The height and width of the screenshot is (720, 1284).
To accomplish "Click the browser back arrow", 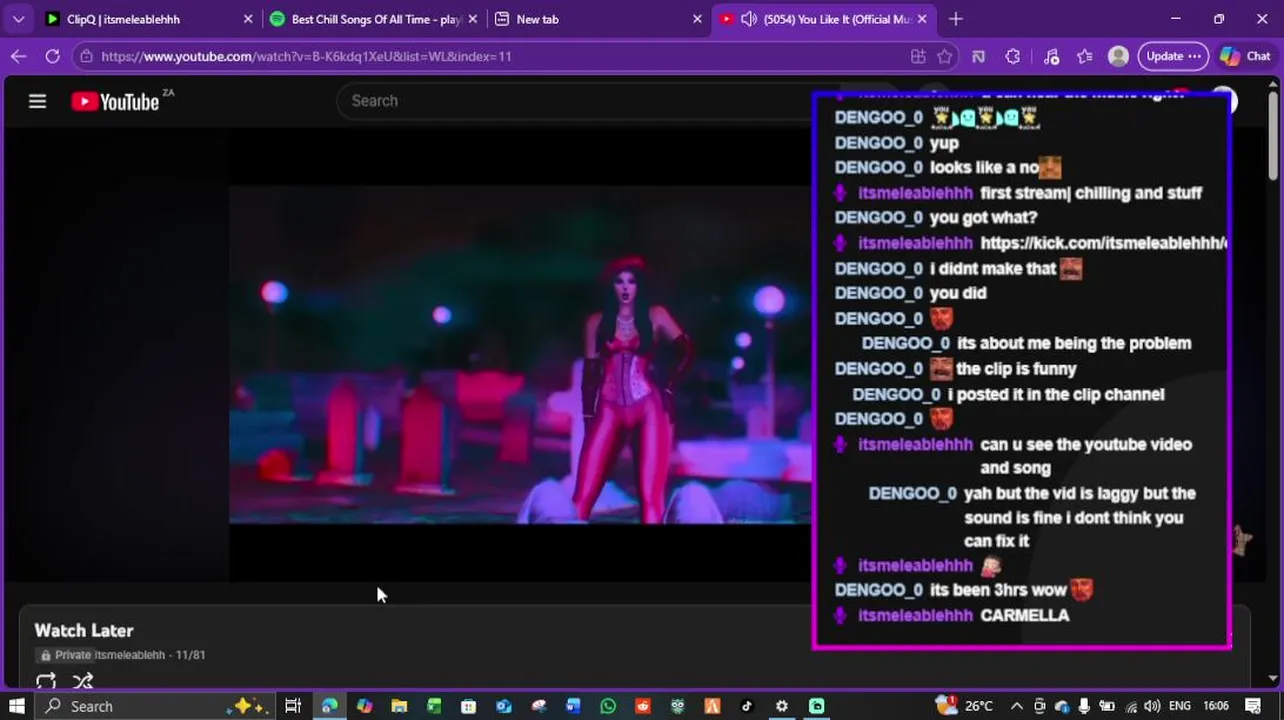I will tap(18, 56).
